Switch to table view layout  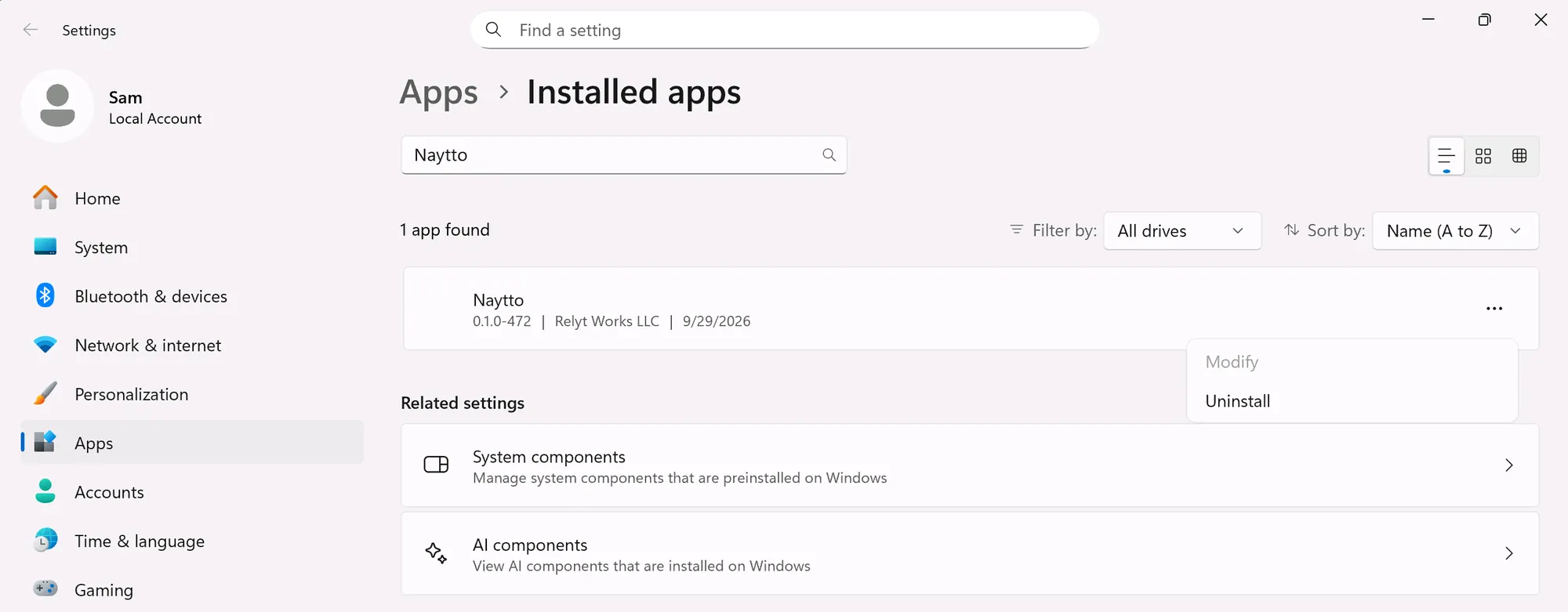pos(1519,155)
